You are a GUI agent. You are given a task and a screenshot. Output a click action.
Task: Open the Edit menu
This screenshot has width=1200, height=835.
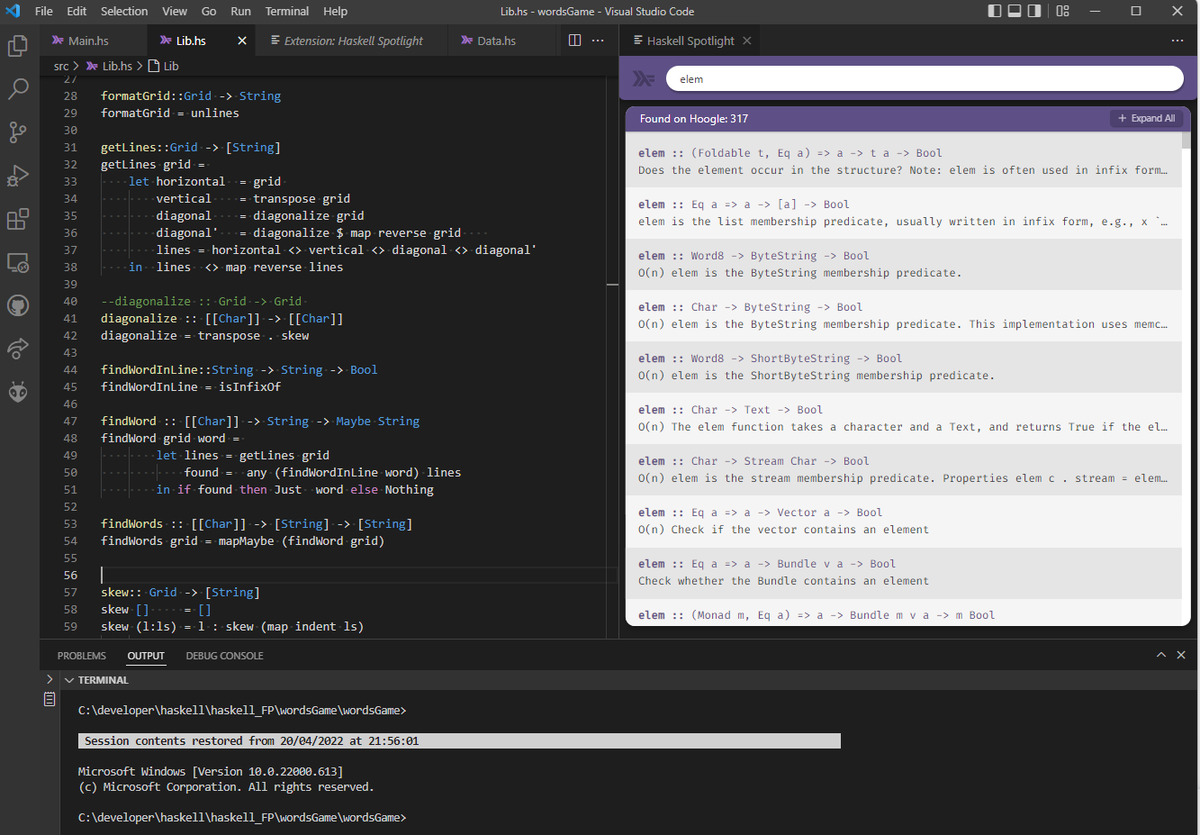point(77,11)
